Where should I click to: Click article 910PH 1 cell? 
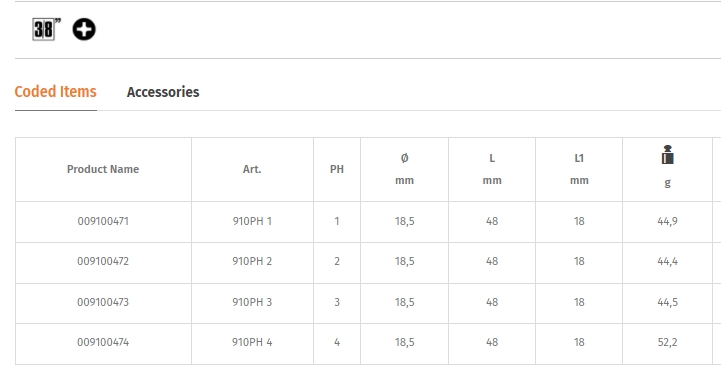252,221
